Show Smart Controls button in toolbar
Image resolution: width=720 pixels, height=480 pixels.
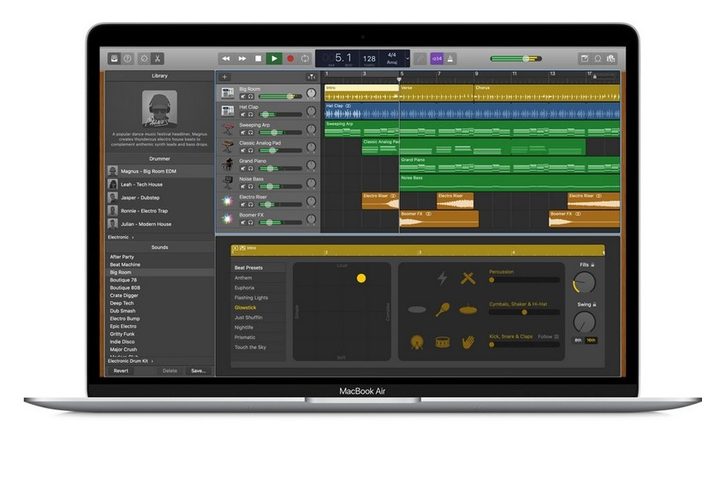[x=144, y=58]
